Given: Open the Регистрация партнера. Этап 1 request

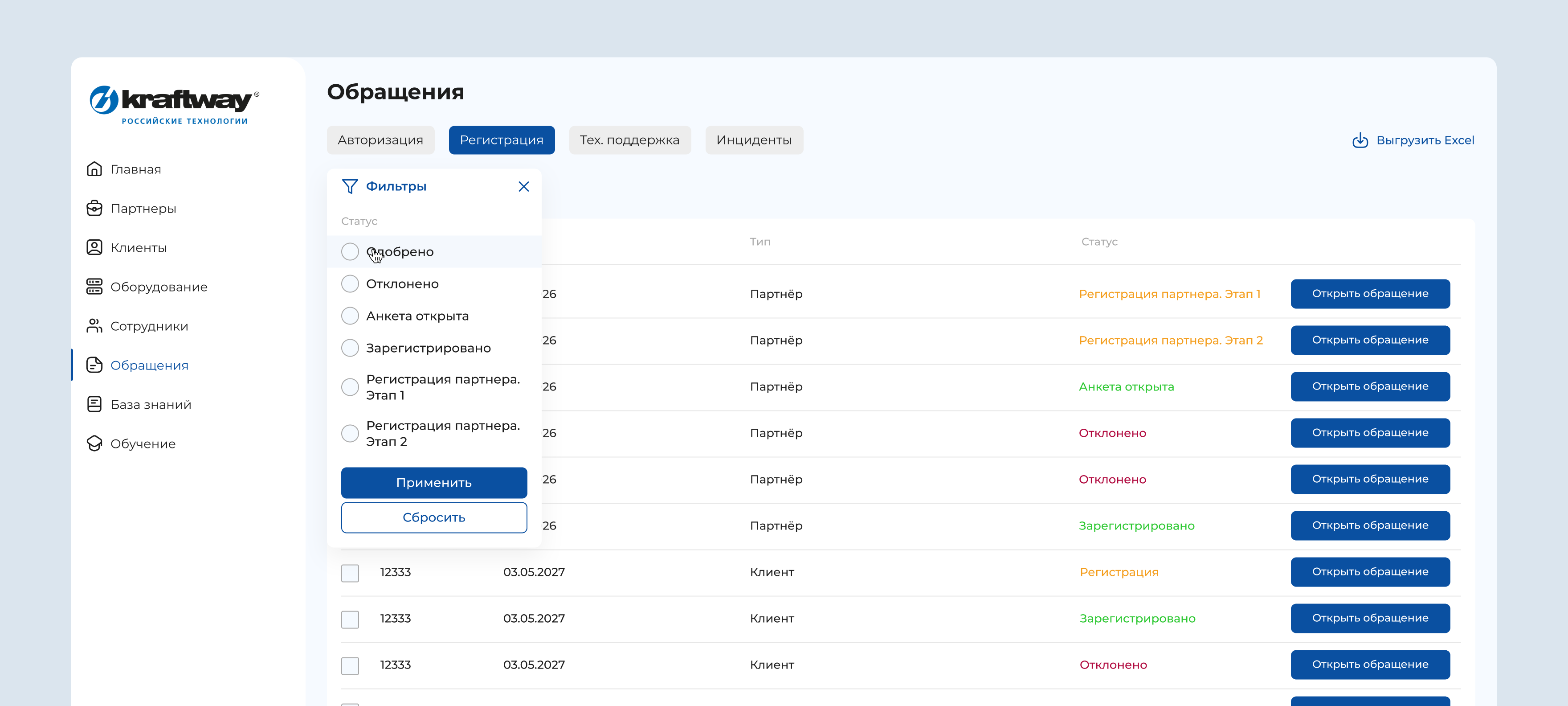Looking at the screenshot, I should pos(1370,294).
